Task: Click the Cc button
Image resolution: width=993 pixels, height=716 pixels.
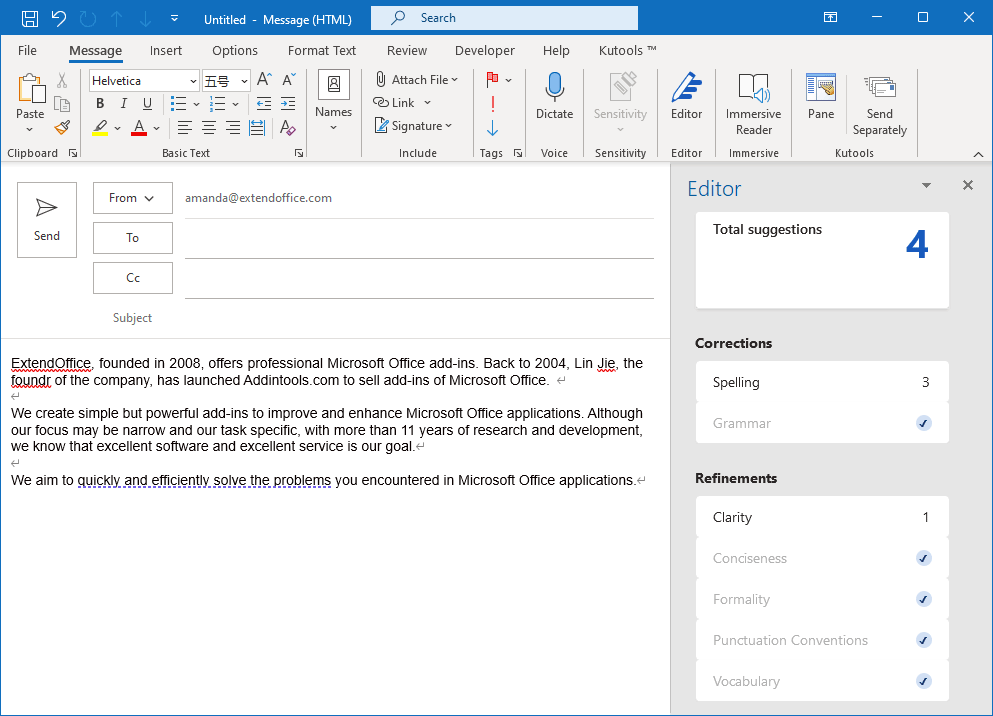Action: tap(133, 278)
